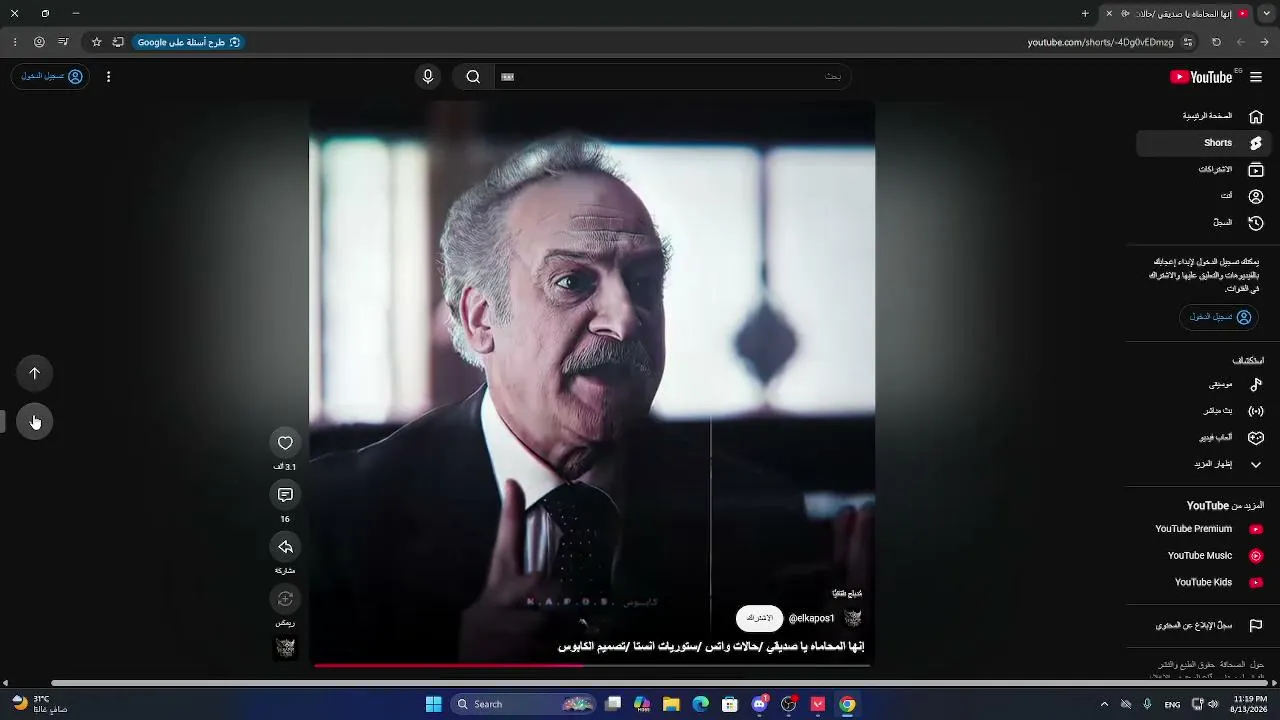The width and height of the screenshot is (1280, 720).
Task: Open the media controls toolbar icon
Action: coord(63,42)
